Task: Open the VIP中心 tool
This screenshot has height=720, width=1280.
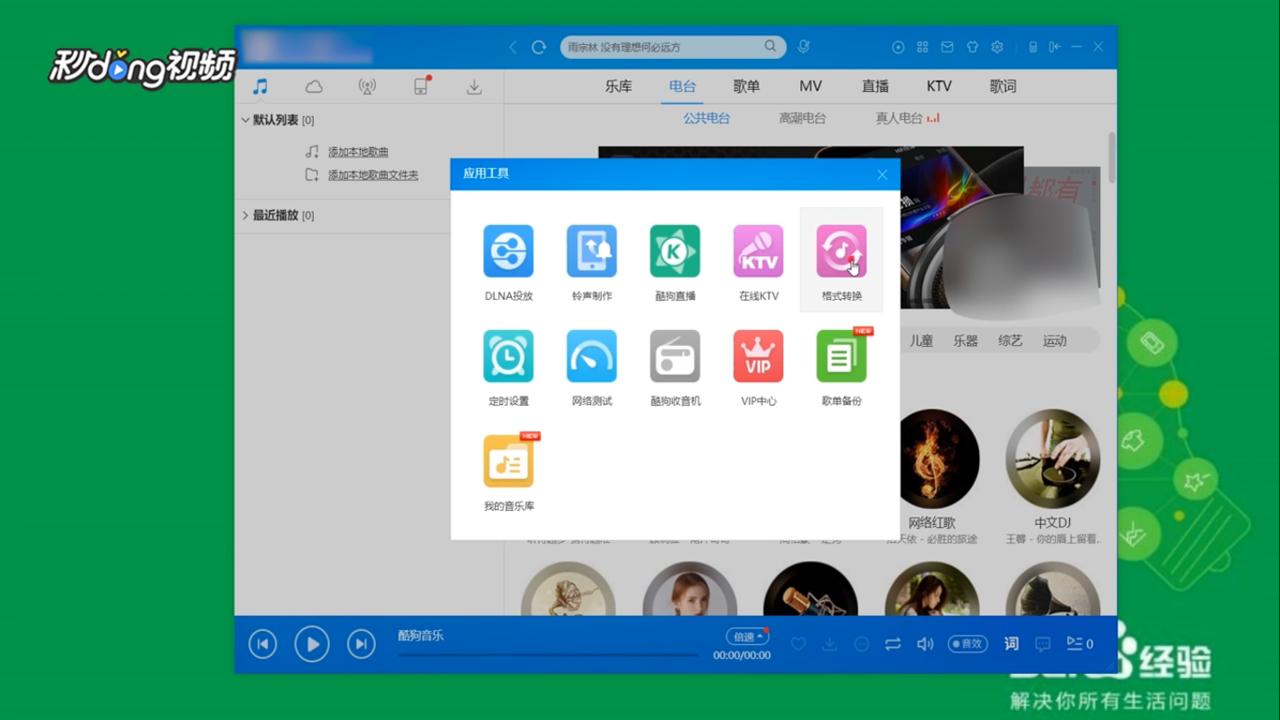Action: coord(758,368)
